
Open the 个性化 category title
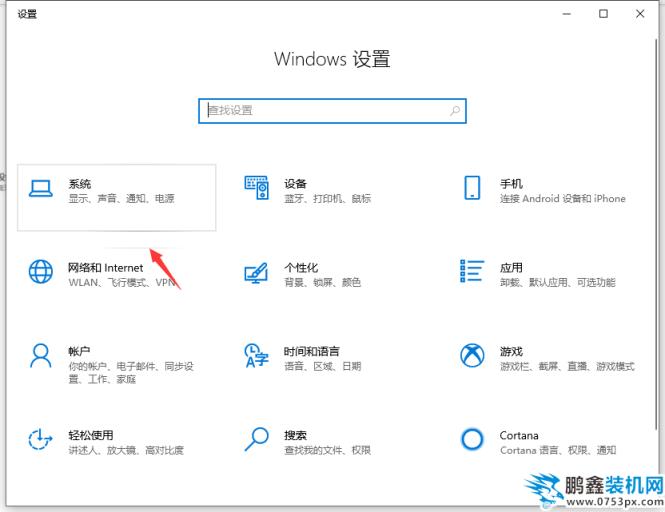pos(301,268)
